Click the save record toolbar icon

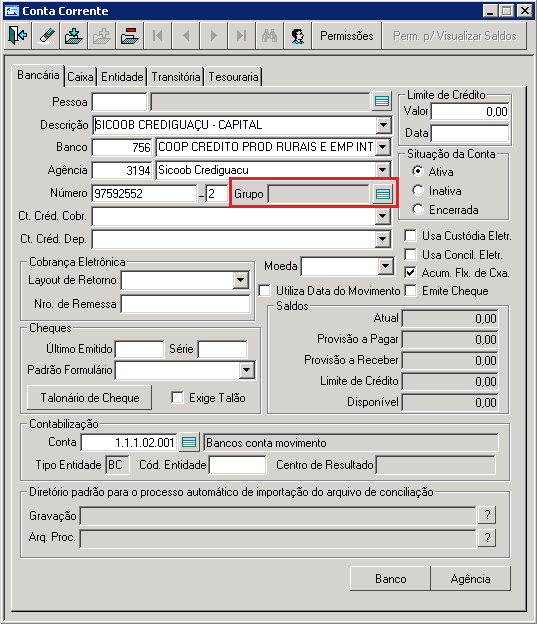(x=74, y=36)
